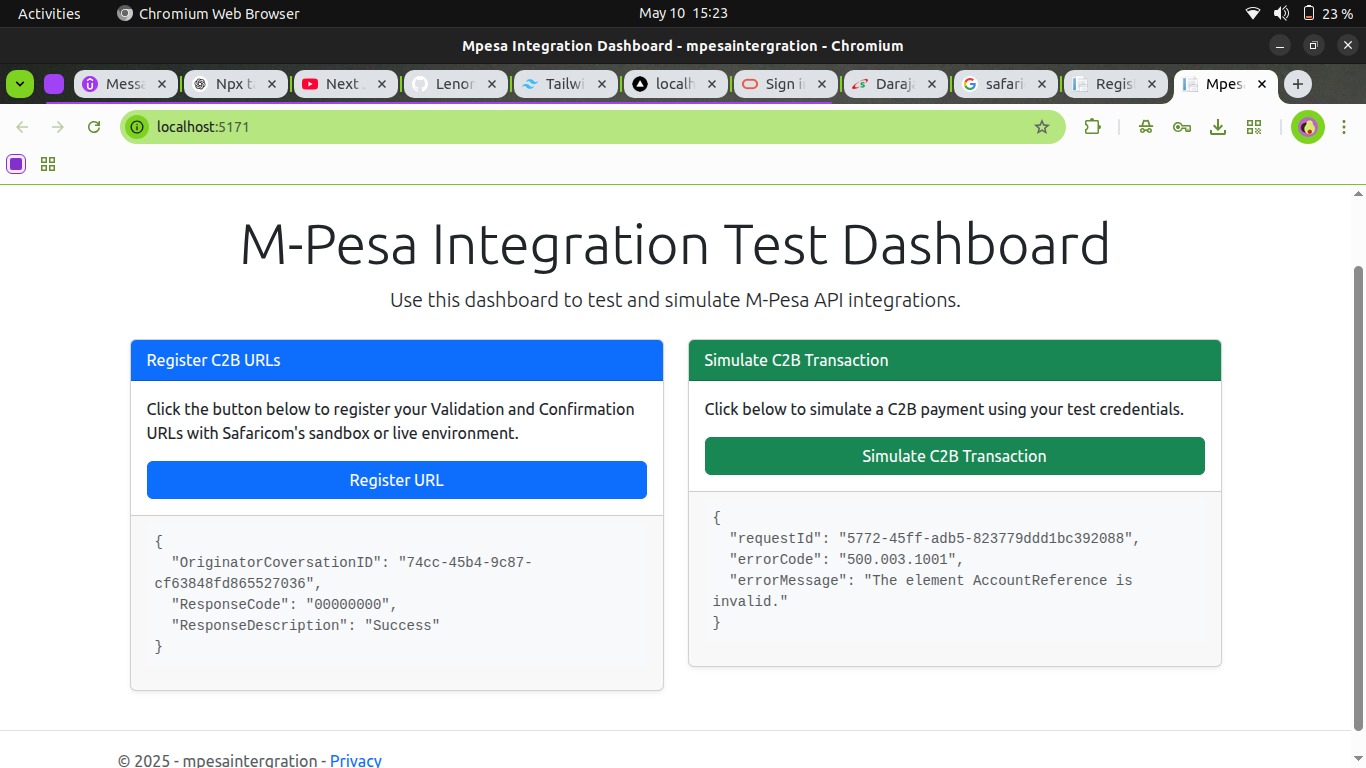
Task: Open Chromium Web Browser app menu
Action: click(208, 13)
